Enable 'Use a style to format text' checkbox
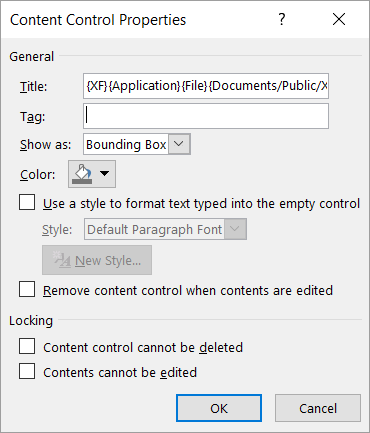 point(27,202)
